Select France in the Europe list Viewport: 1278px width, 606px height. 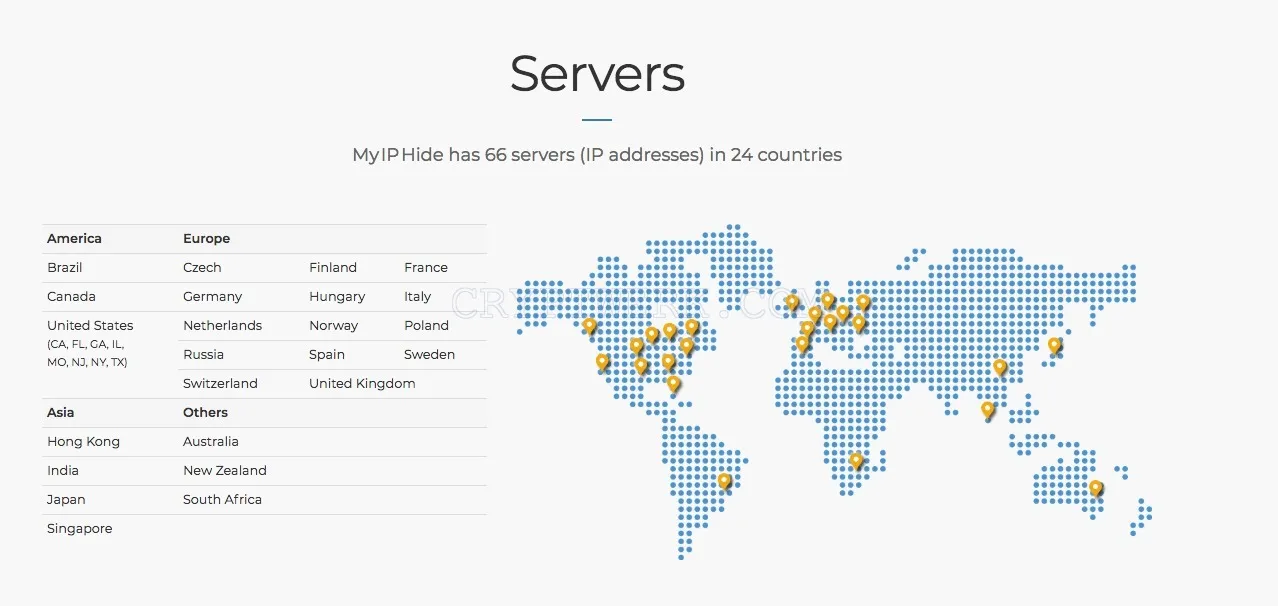[x=426, y=268]
